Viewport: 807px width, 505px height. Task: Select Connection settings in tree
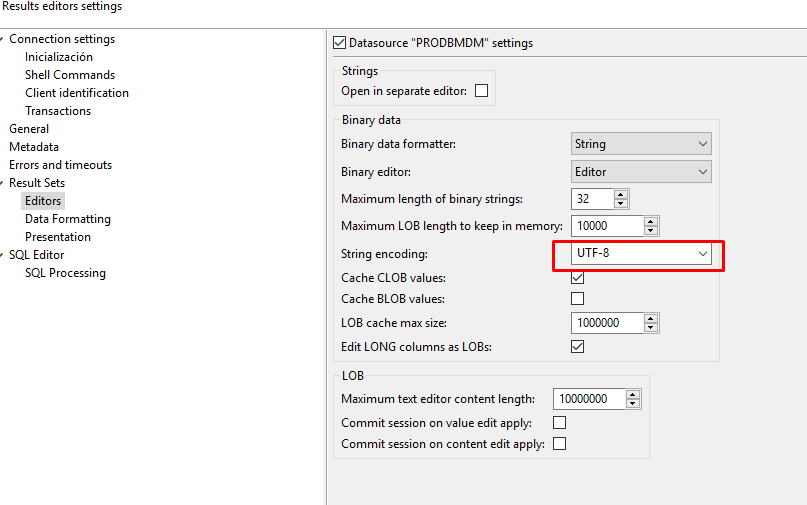coord(62,39)
